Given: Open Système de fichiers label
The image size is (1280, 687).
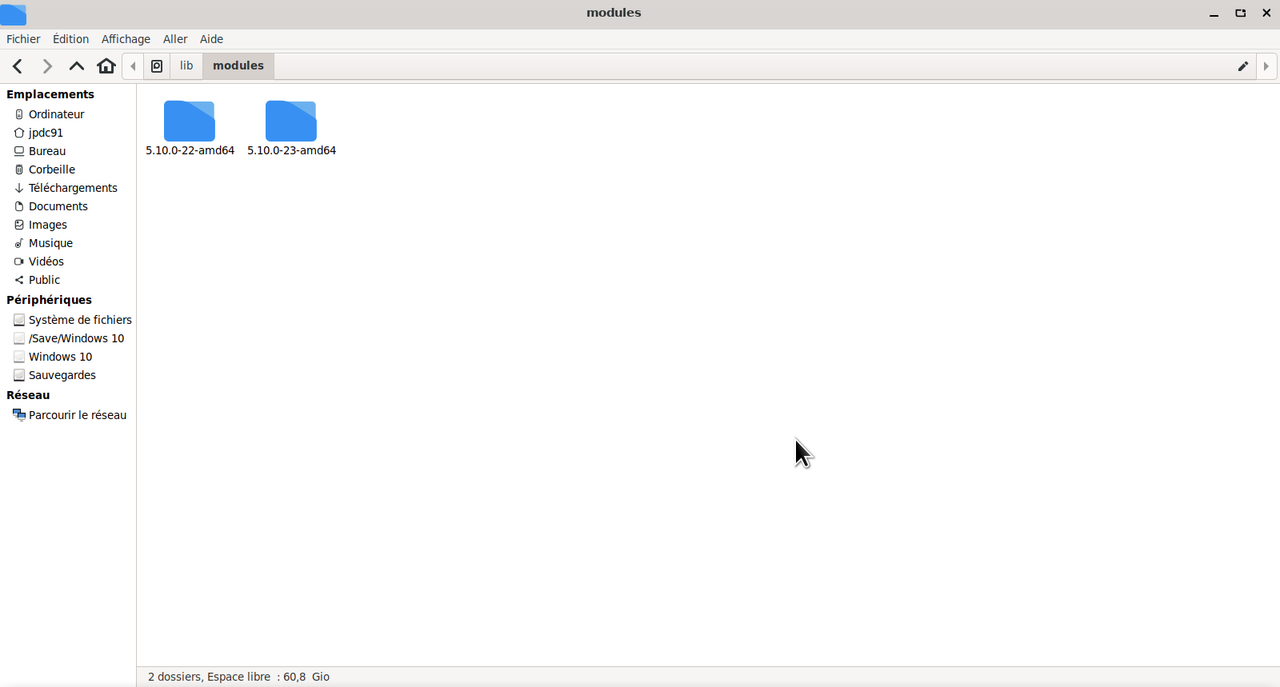Looking at the screenshot, I should [x=80, y=320].
